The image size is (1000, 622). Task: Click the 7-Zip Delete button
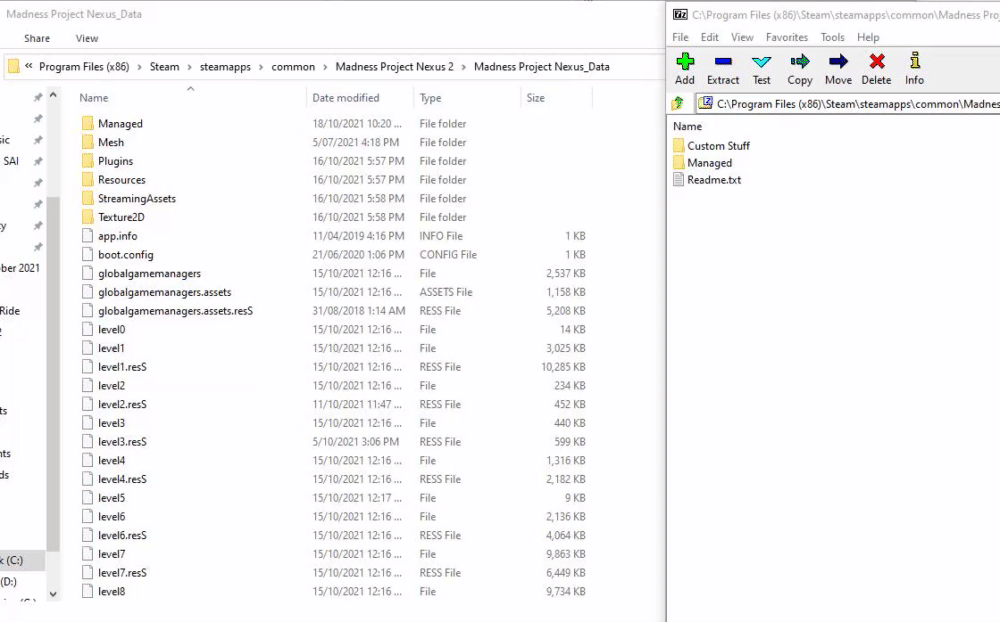pyautogui.click(x=876, y=69)
